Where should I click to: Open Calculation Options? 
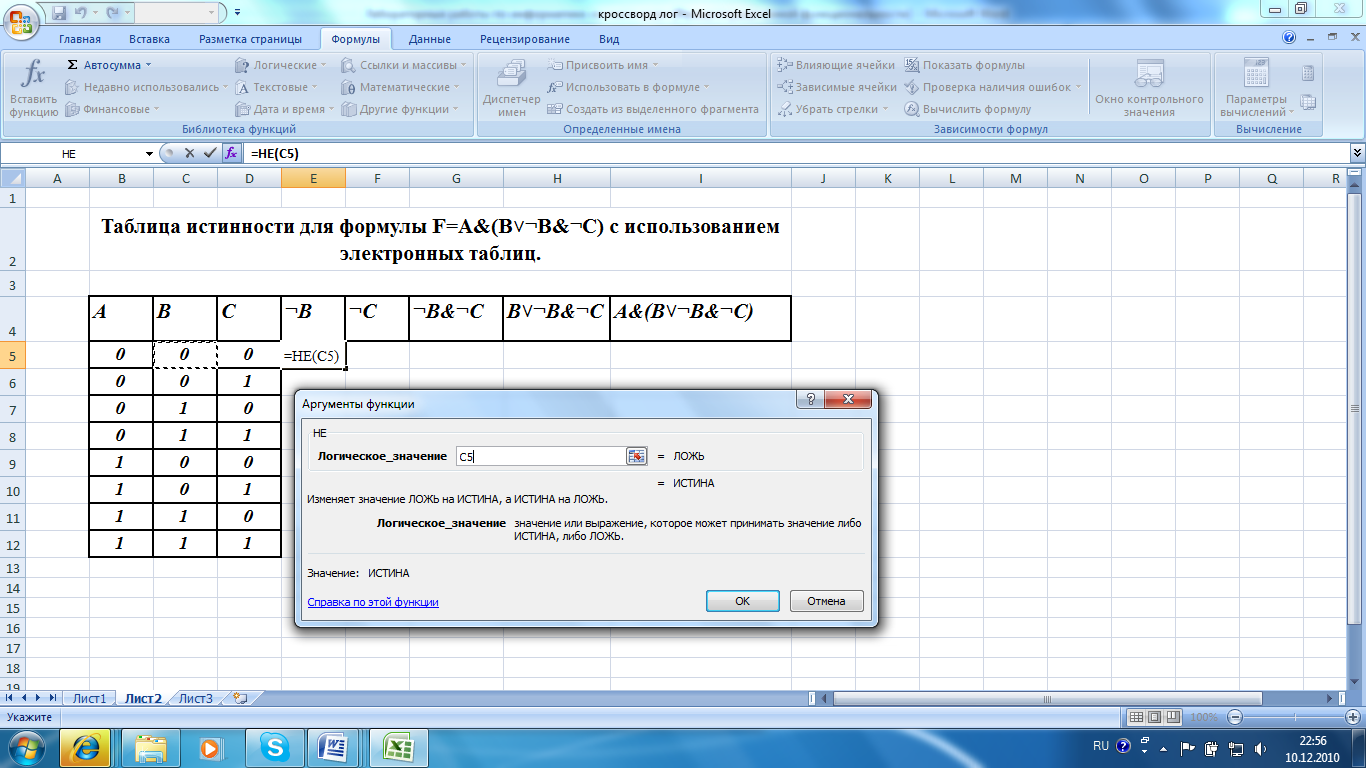coord(1256,88)
